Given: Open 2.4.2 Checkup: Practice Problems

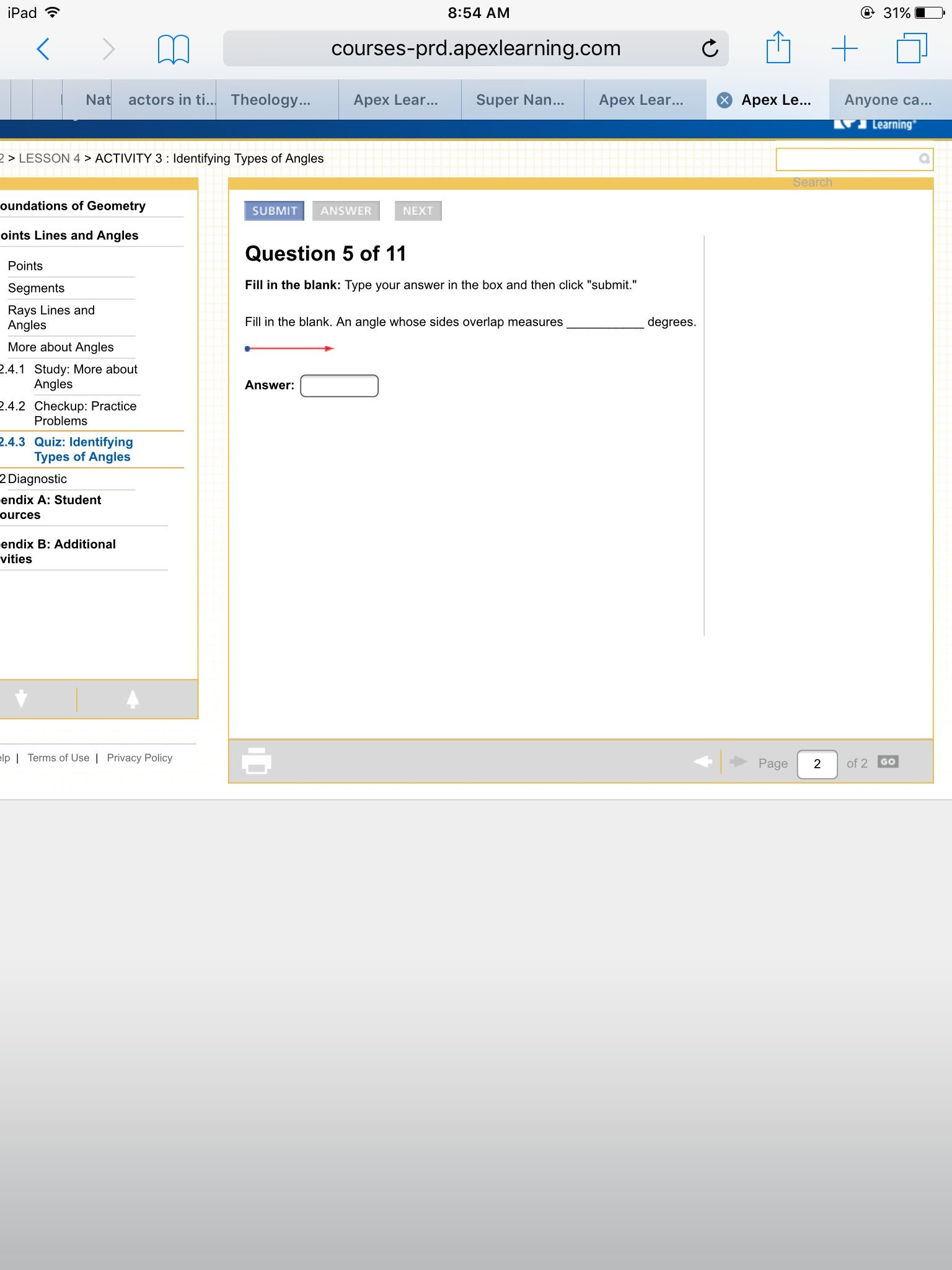Looking at the screenshot, I should click(x=68, y=414).
